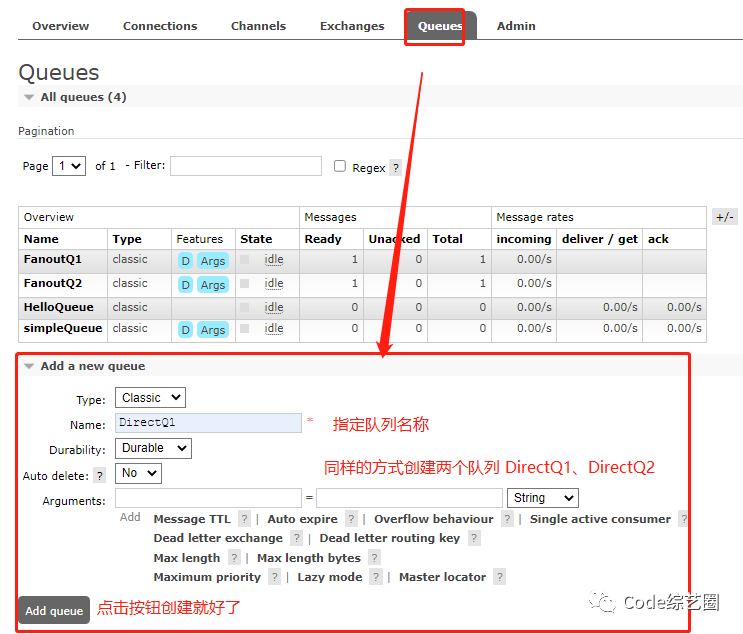Viewport: 743px width, 634px height.
Task: Open the Durability dropdown
Action: 153,448
